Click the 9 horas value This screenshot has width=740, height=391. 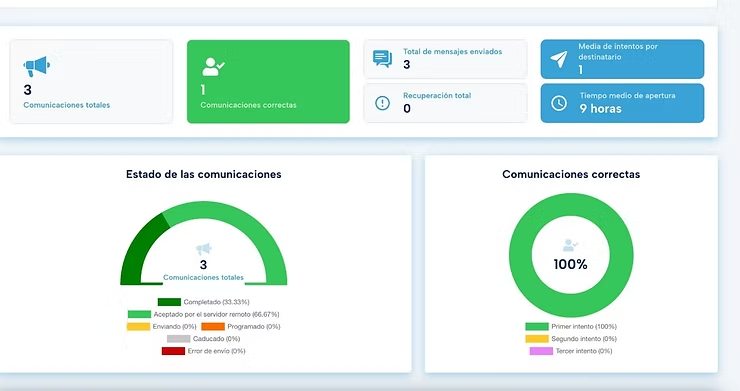(x=600, y=109)
